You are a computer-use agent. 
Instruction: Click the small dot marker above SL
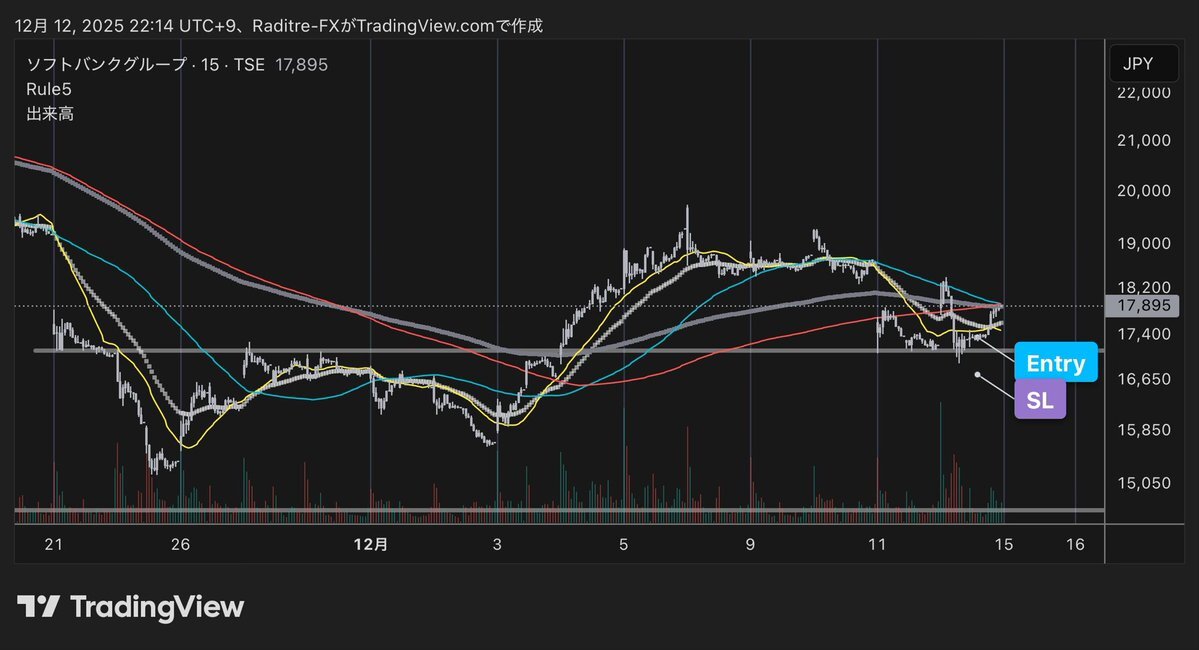(977, 375)
